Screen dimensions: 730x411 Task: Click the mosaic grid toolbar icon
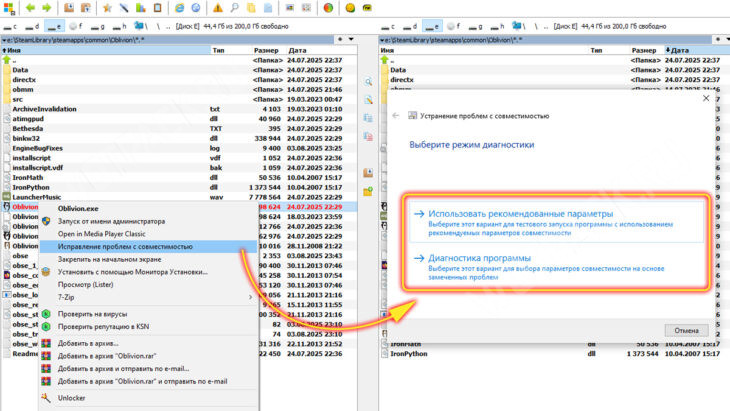pos(306,8)
